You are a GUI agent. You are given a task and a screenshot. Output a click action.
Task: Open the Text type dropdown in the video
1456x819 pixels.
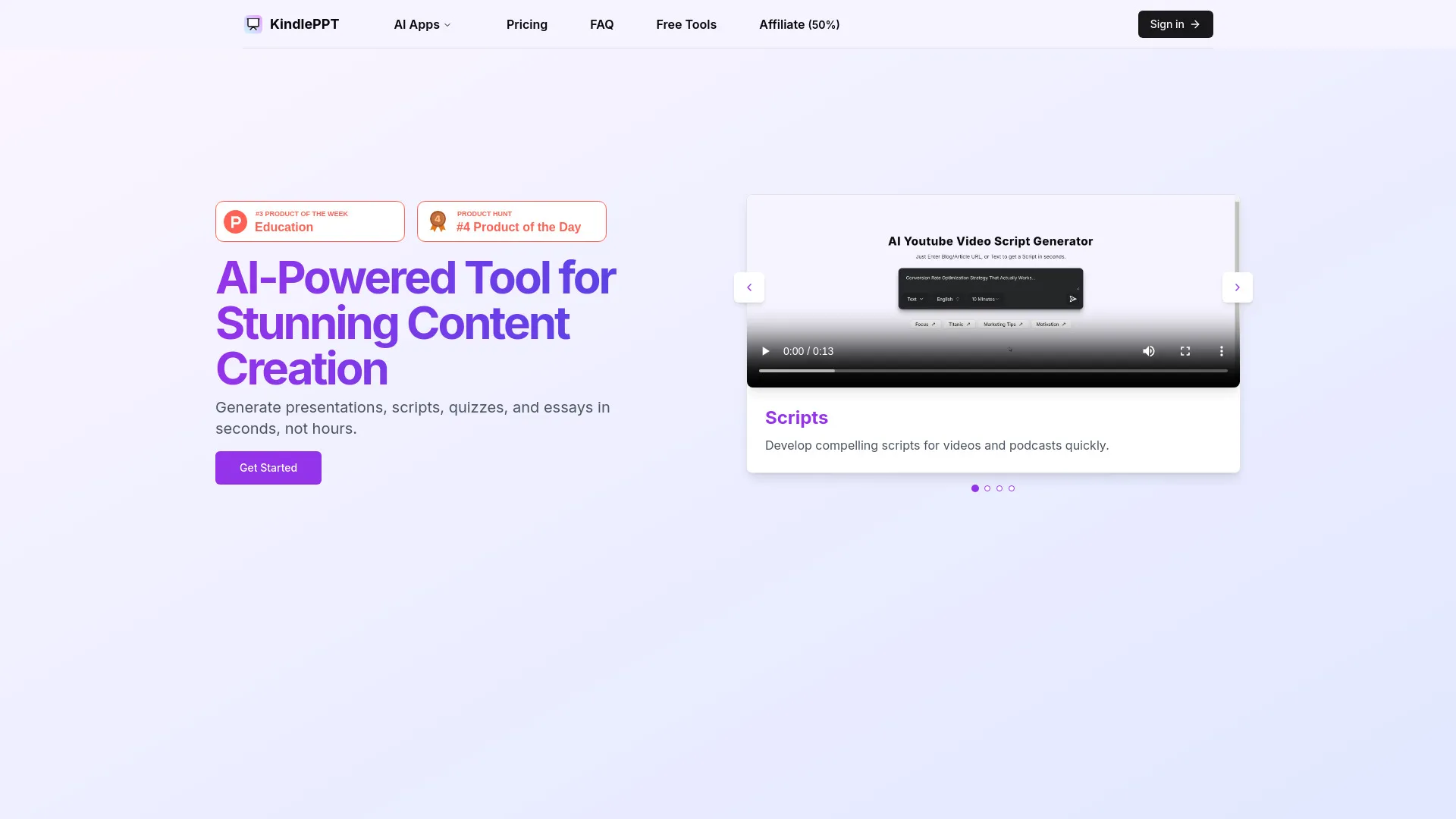click(x=915, y=299)
